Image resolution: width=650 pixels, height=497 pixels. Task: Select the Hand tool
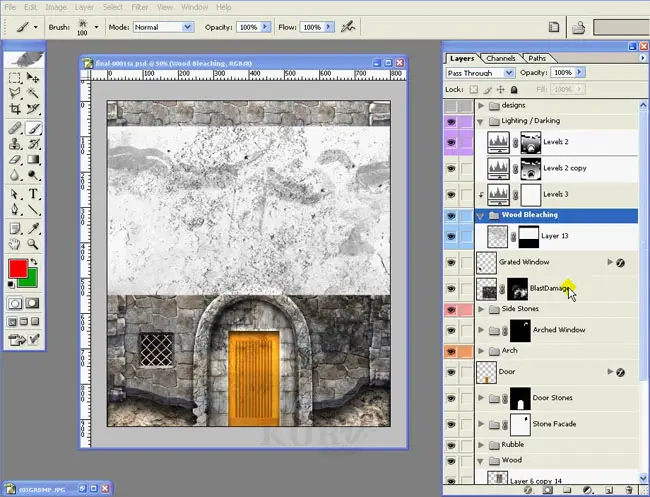tap(15, 244)
